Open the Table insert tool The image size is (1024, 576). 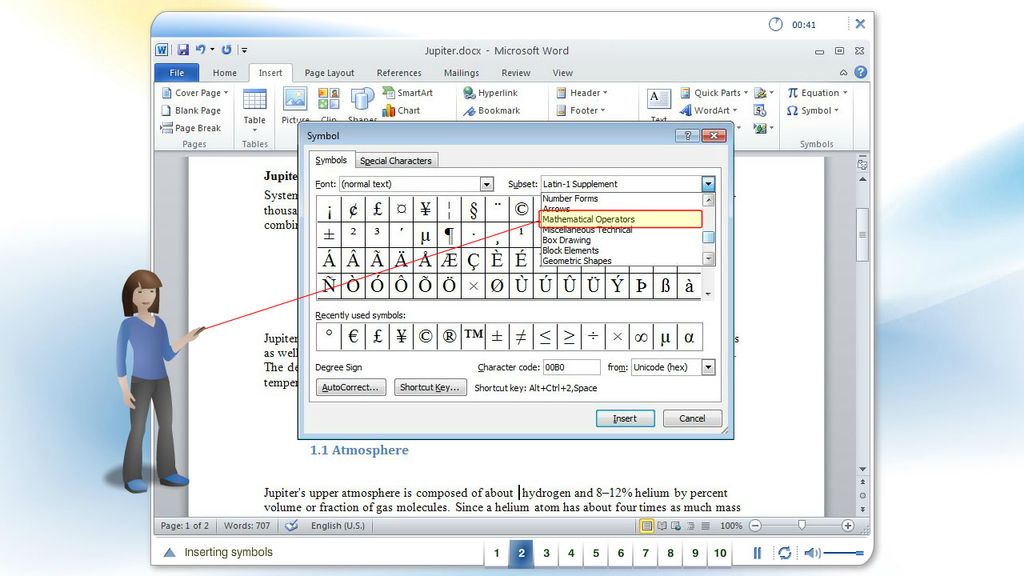tap(255, 108)
